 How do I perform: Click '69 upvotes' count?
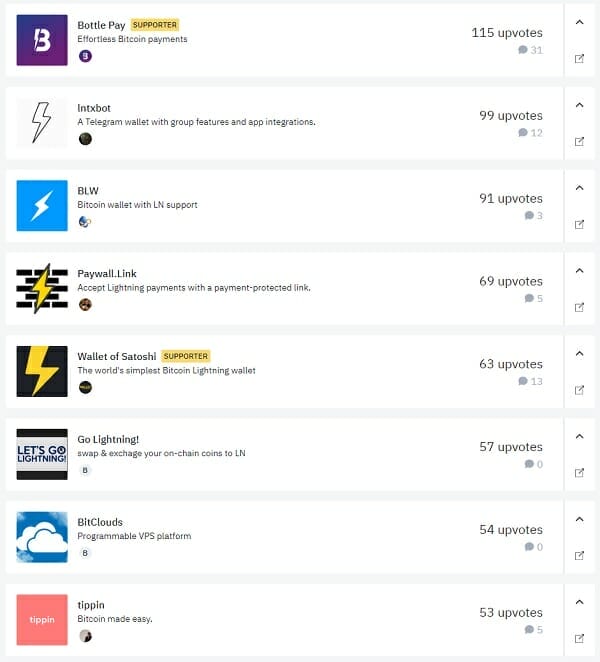point(511,281)
